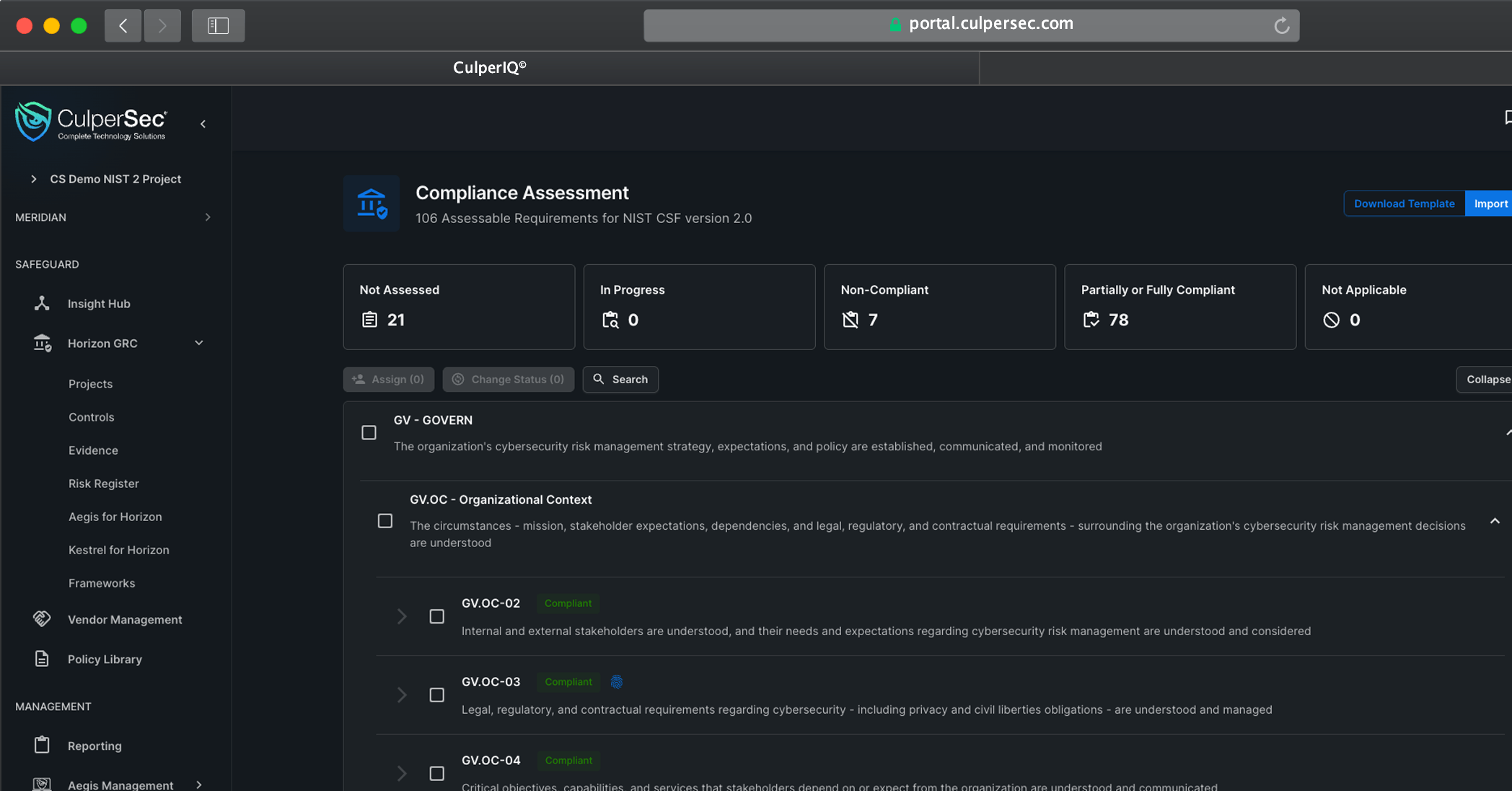Click the Reporting clipboard icon

point(42,745)
